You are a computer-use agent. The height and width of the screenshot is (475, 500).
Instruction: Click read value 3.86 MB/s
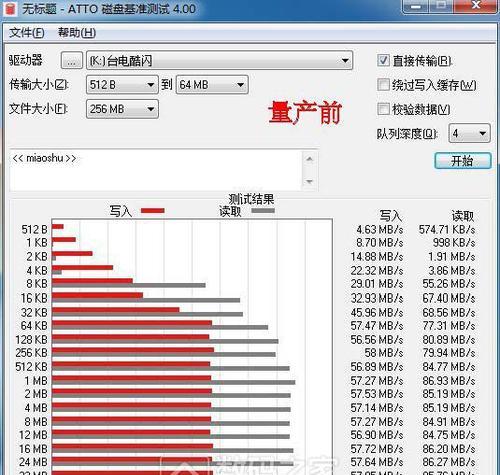tap(452, 270)
